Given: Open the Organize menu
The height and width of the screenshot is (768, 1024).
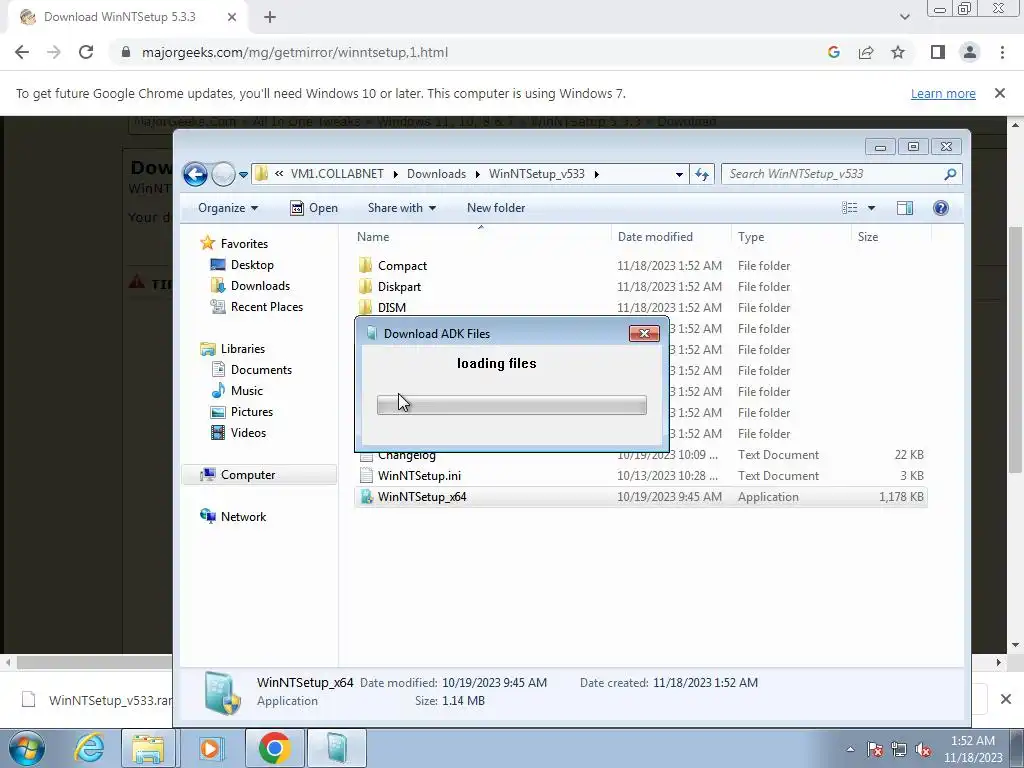Looking at the screenshot, I should click(228, 208).
